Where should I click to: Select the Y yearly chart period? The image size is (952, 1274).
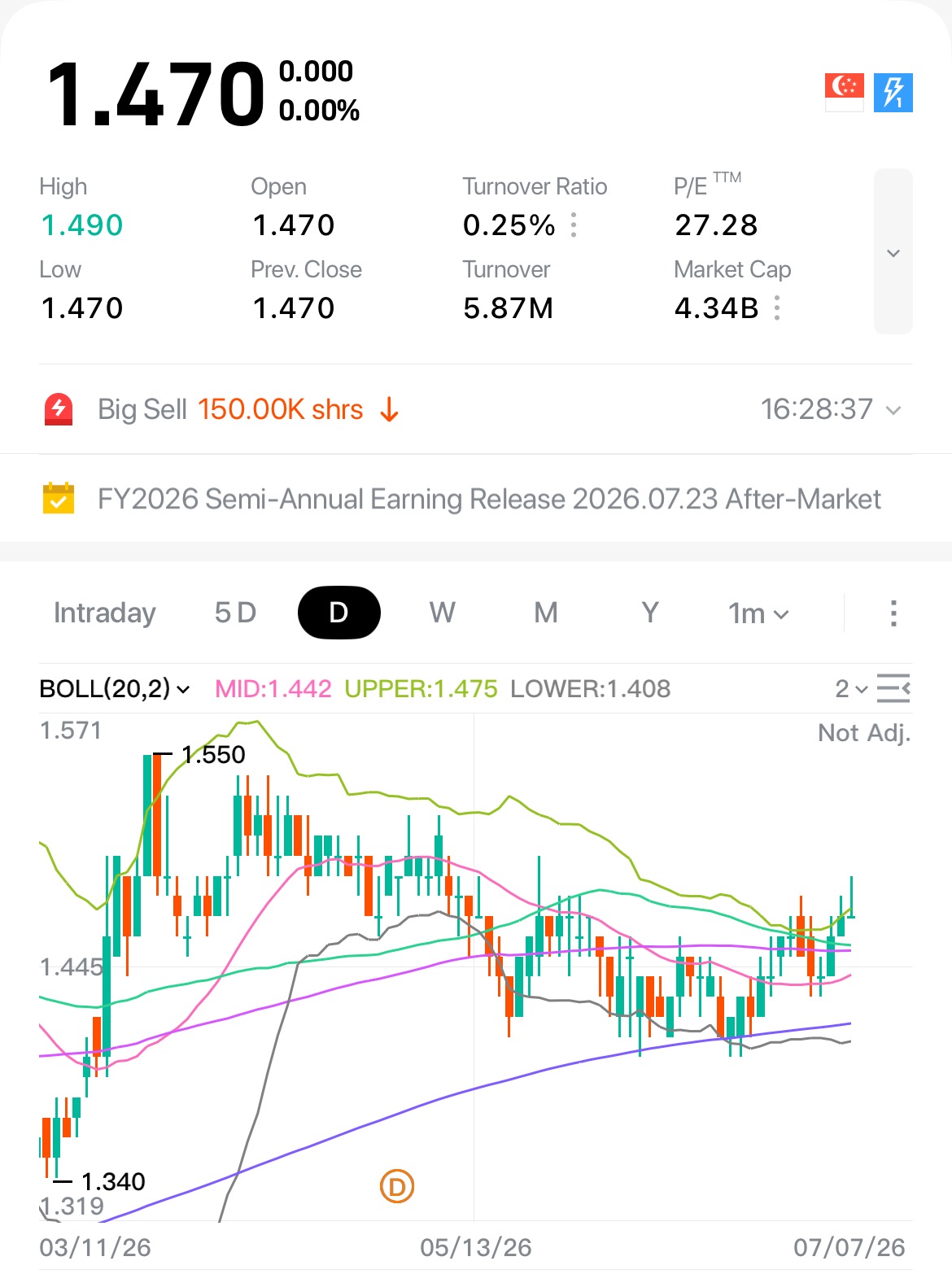click(x=649, y=613)
